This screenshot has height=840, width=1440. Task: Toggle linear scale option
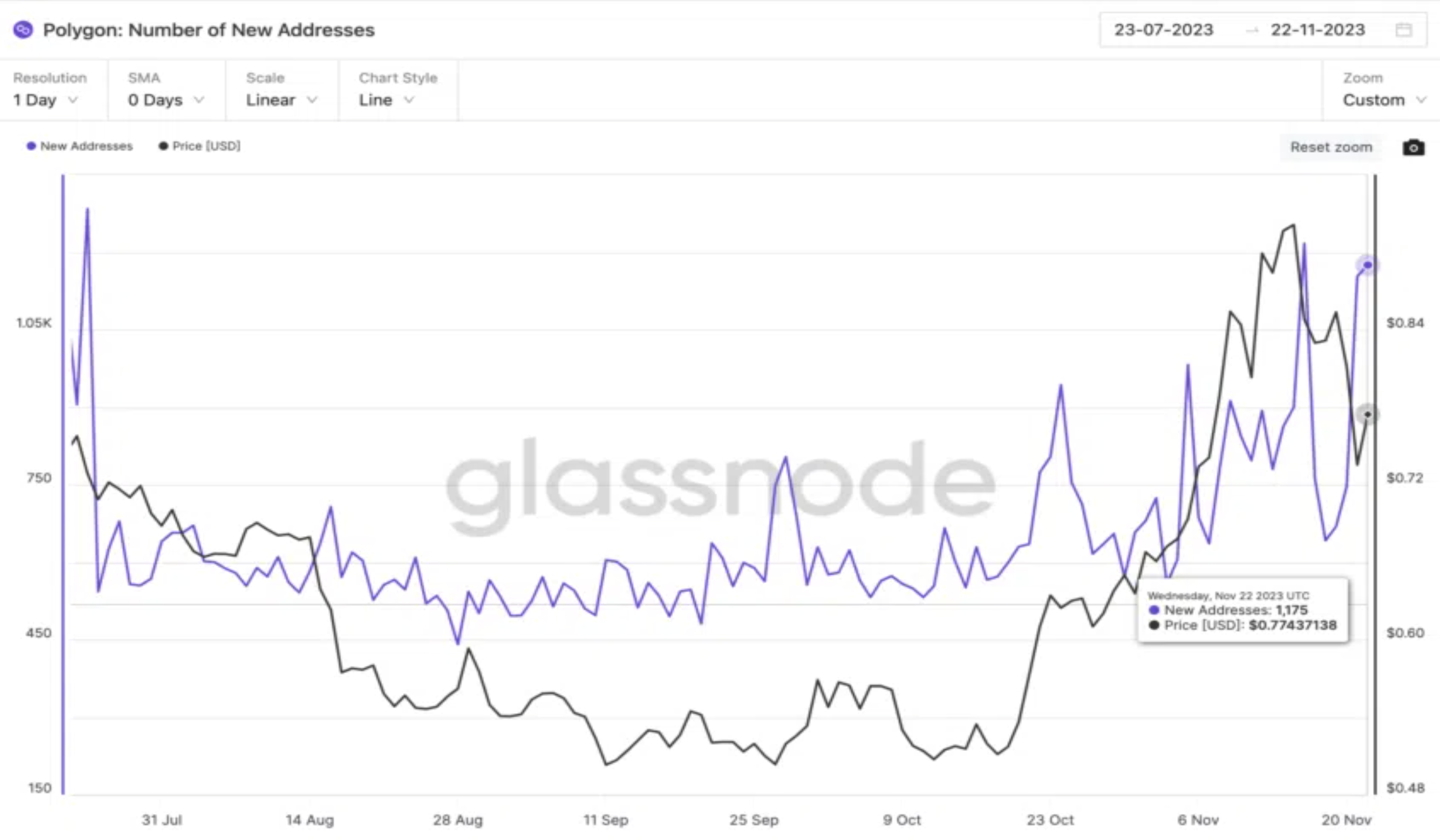281,99
